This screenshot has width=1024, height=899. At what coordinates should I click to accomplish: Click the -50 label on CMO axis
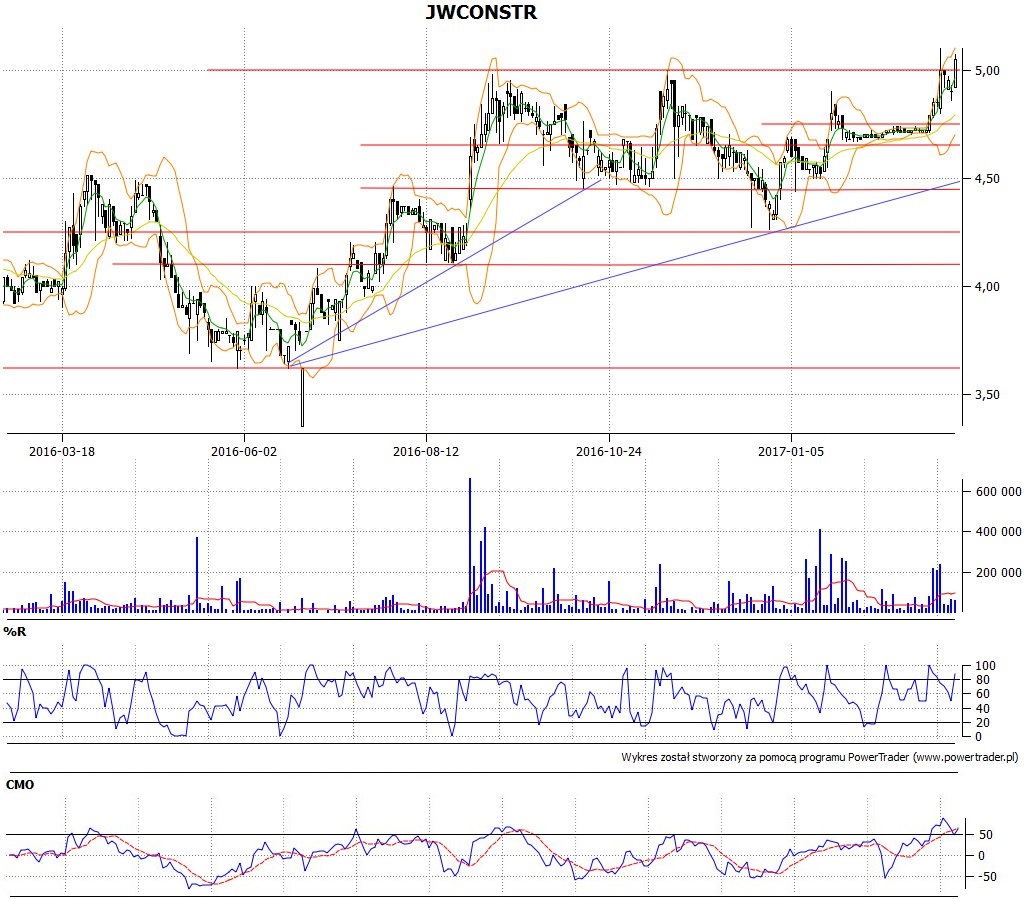(x=986, y=877)
